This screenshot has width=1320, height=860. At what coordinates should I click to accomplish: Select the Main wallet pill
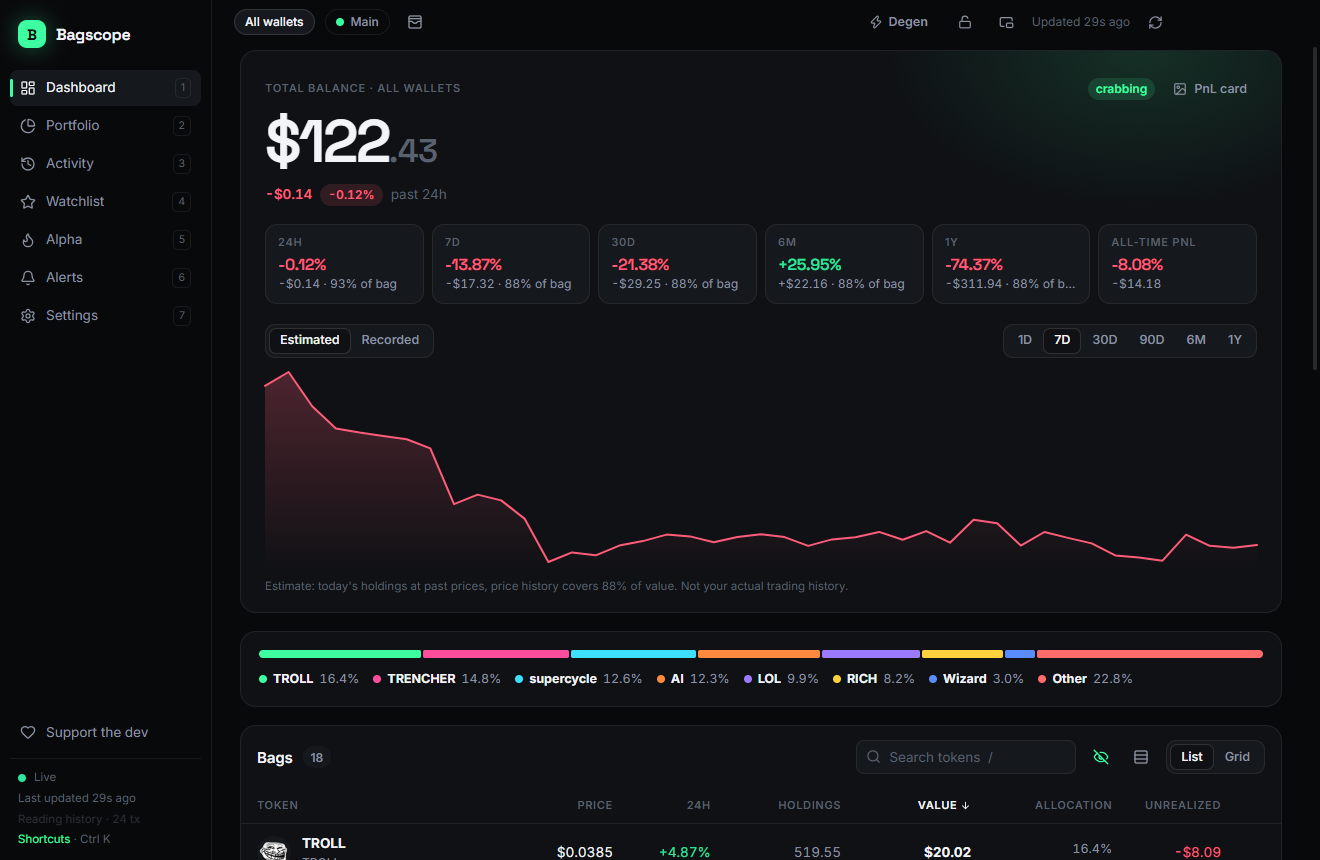tap(357, 22)
